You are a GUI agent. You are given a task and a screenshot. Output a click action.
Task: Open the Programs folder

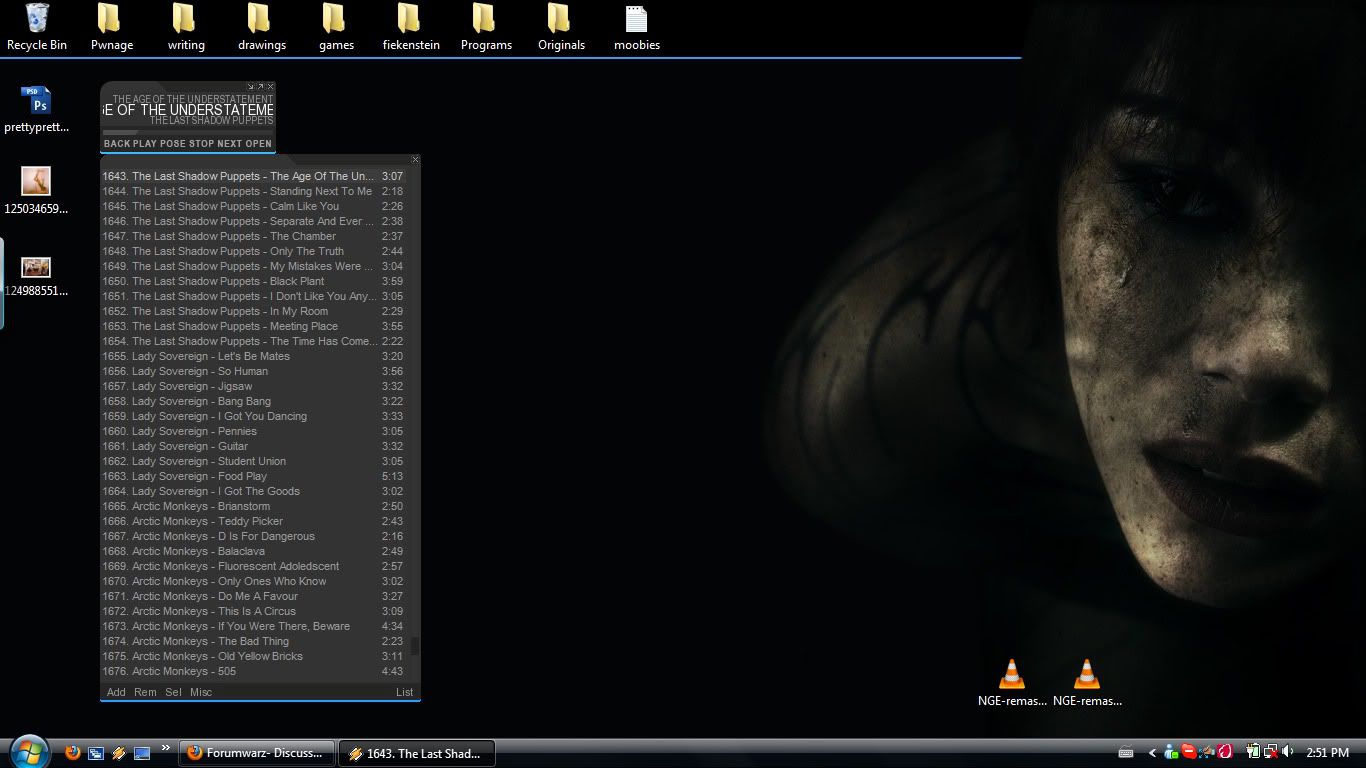(x=486, y=27)
